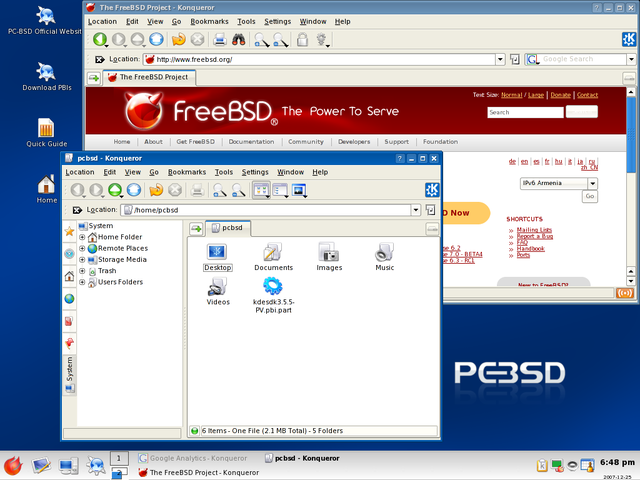The image size is (640, 480).
Task: Click Find binoculars icon in FreeBSD Konqueror
Action: click(239, 40)
